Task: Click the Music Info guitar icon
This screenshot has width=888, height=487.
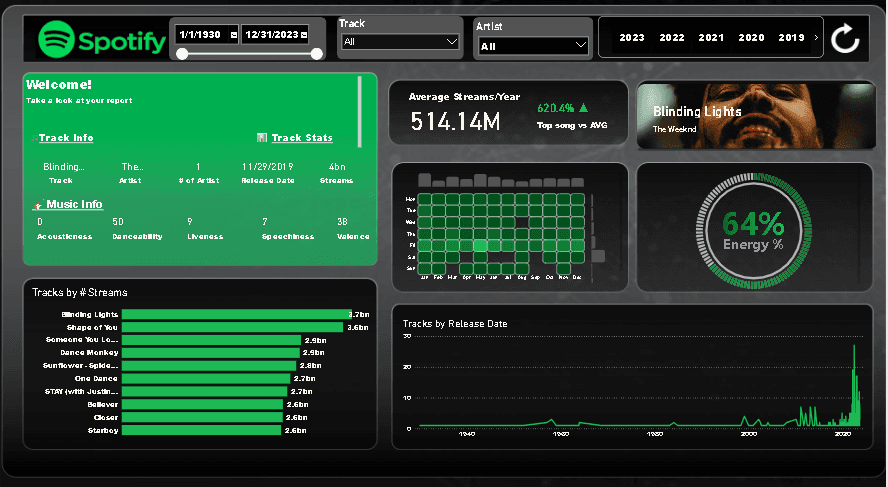Action: pyautogui.click(x=38, y=204)
